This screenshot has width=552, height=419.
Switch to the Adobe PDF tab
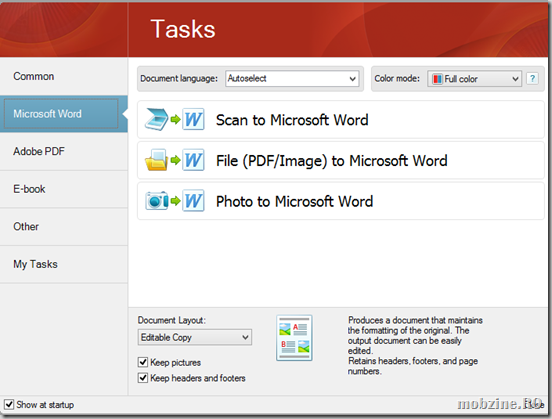click(x=64, y=151)
